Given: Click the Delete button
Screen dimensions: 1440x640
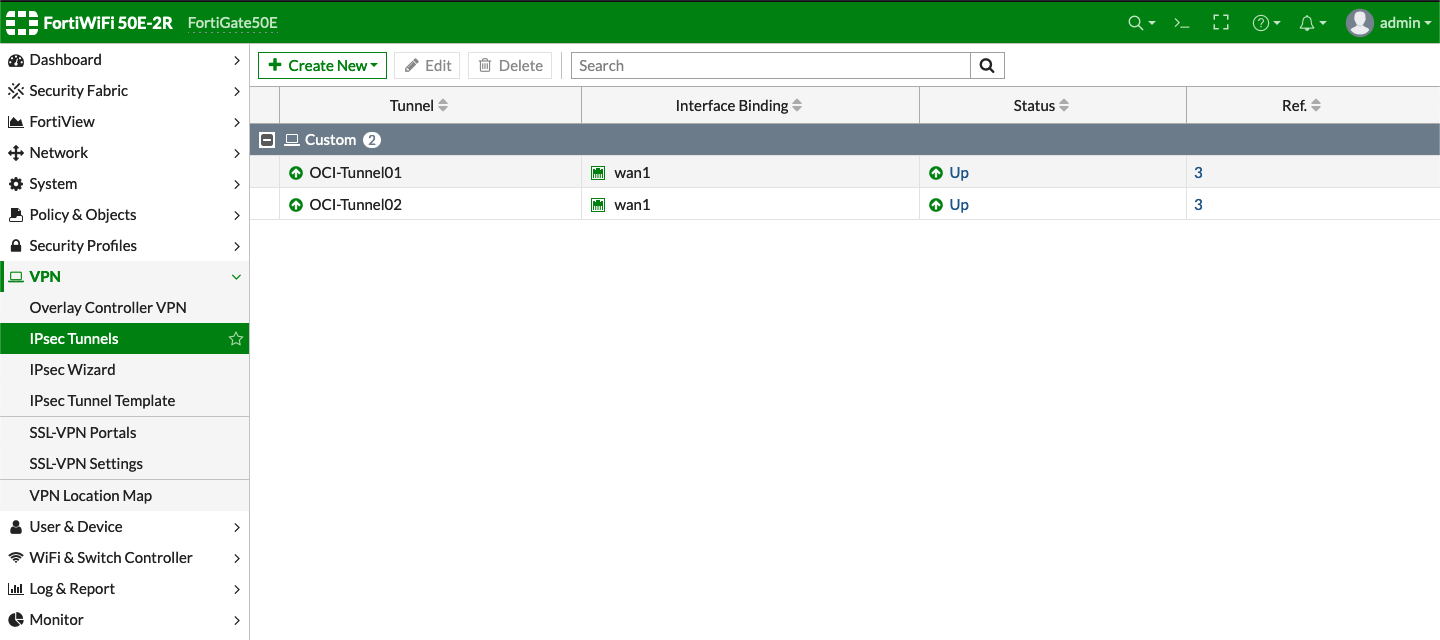Looking at the screenshot, I should pos(510,66).
